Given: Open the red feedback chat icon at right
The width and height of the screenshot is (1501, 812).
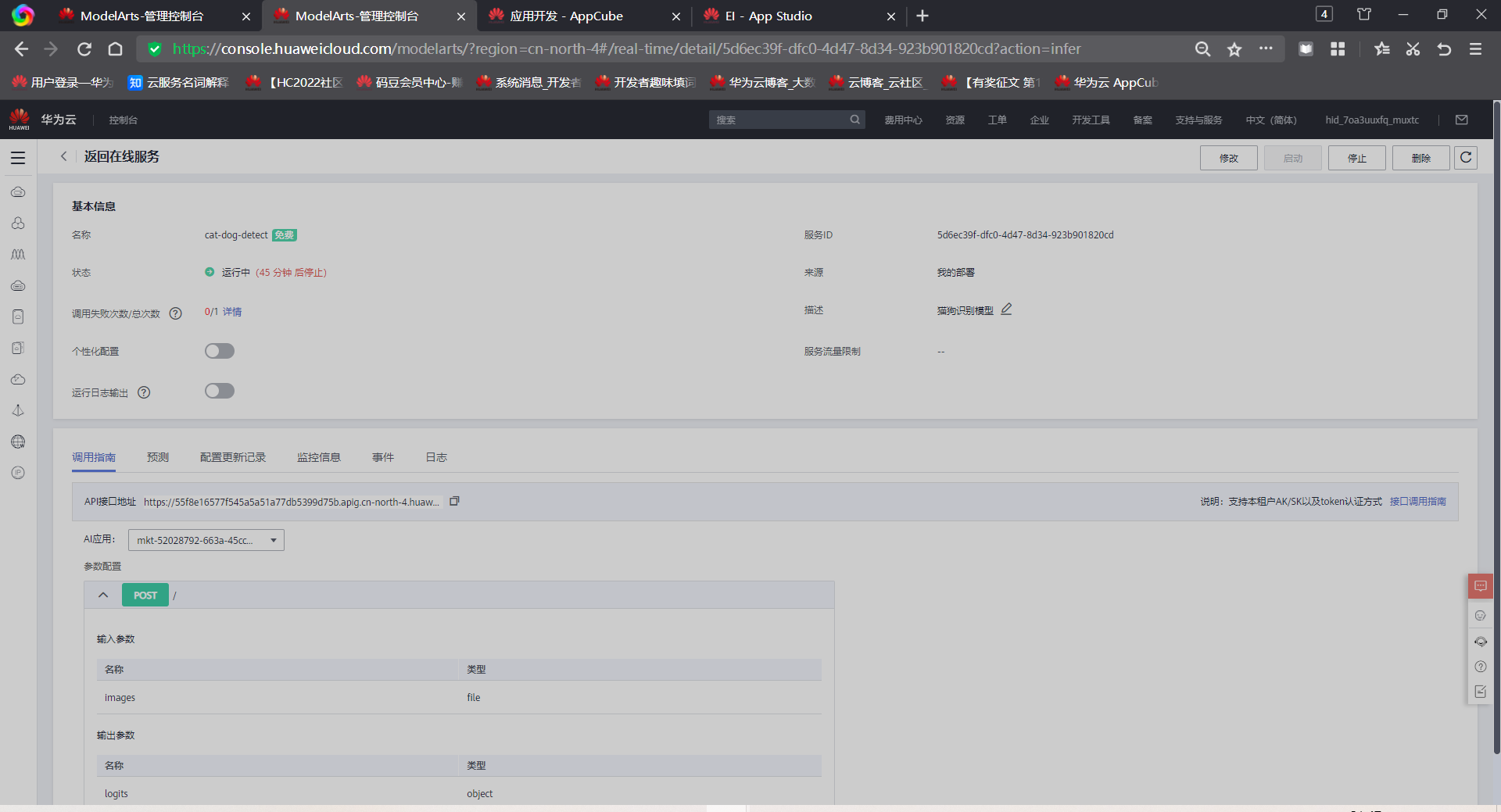Looking at the screenshot, I should [x=1481, y=585].
